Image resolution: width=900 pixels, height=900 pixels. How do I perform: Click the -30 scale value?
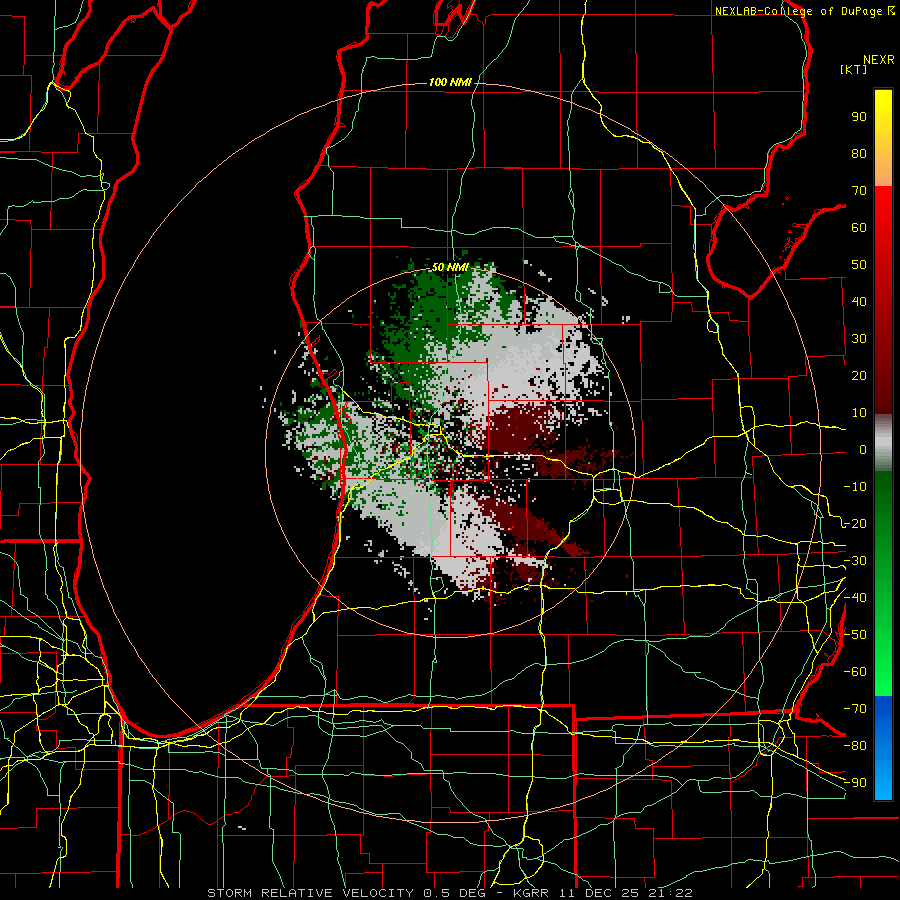pyautogui.click(x=855, y=561)
